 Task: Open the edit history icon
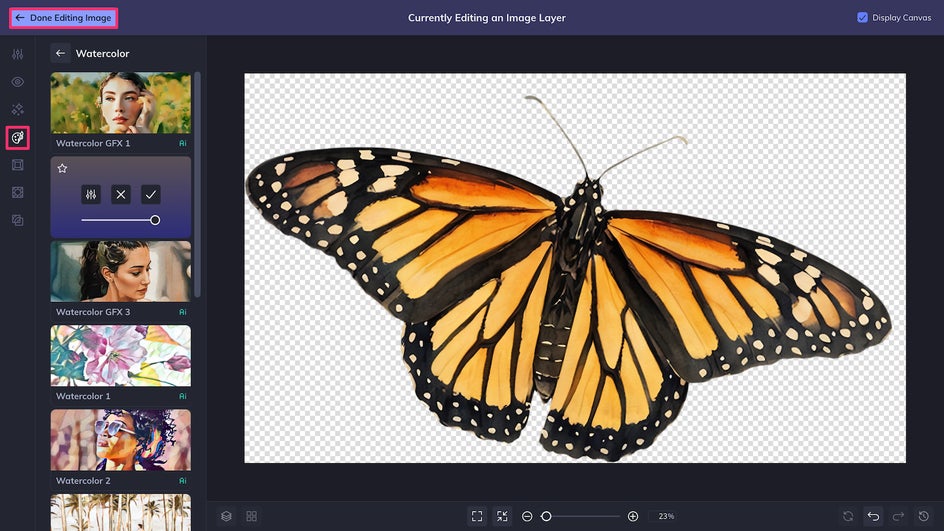(x=924, y=517)
